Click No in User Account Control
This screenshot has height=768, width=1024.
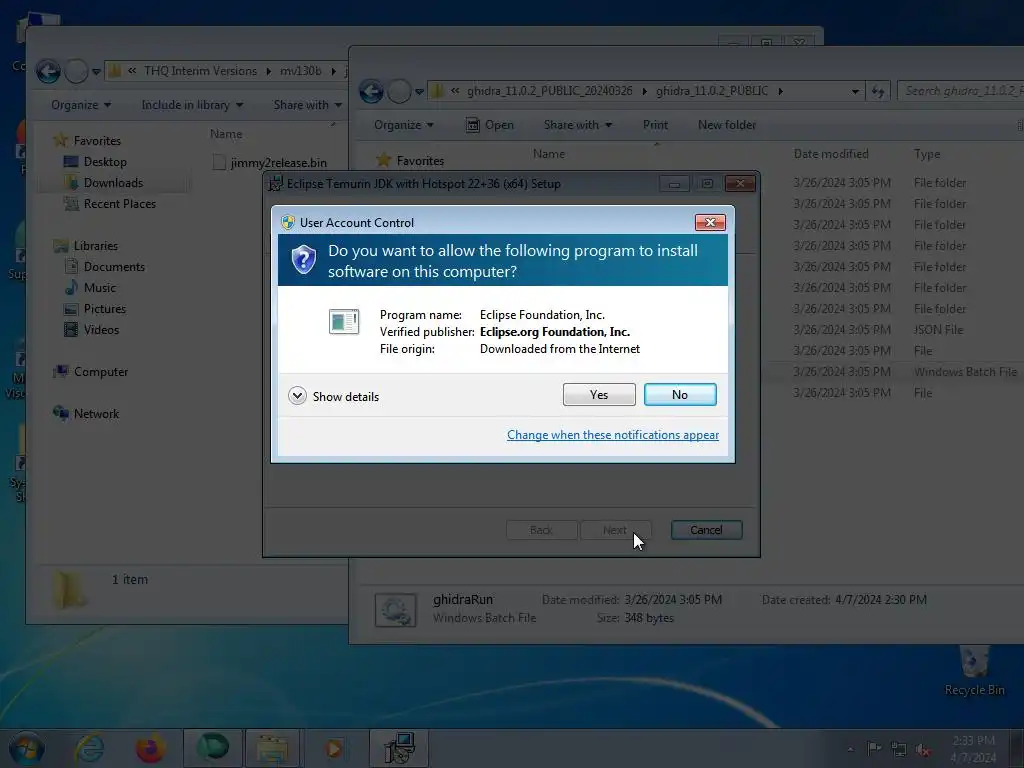click(680, 394)
